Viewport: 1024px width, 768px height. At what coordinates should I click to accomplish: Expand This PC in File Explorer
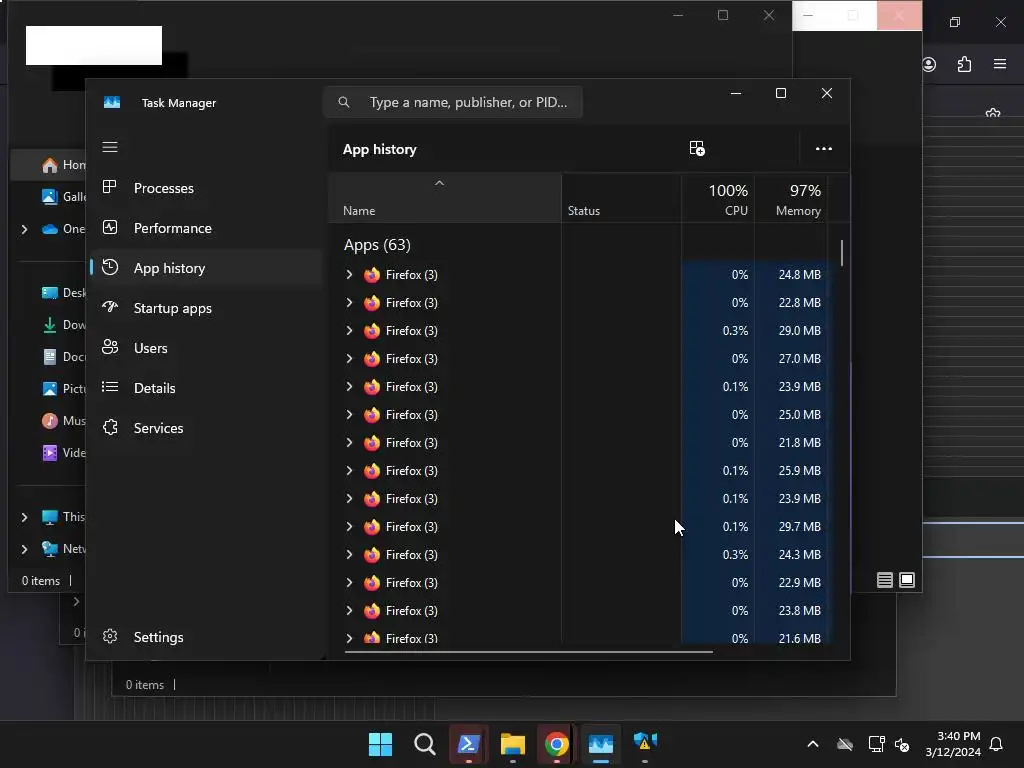tap(24, 517)
